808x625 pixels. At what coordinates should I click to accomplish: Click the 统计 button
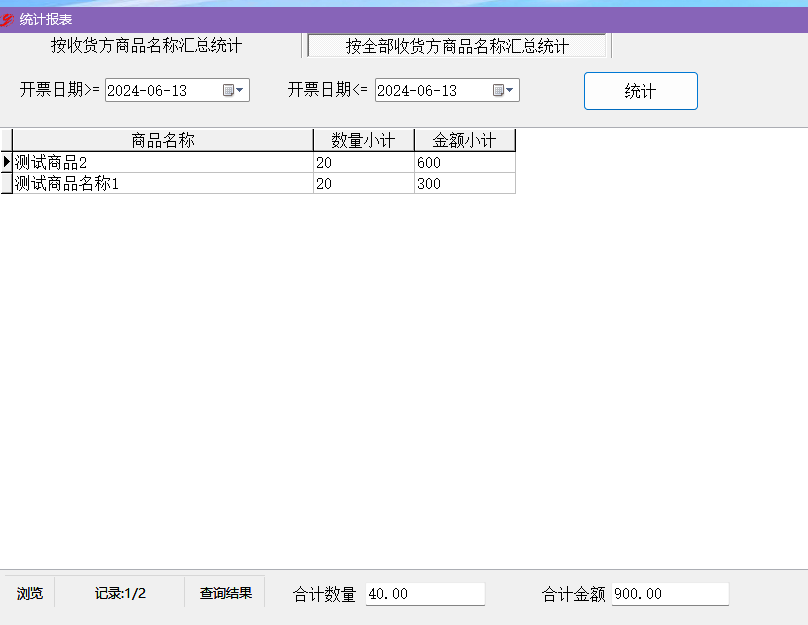point(641,91)
